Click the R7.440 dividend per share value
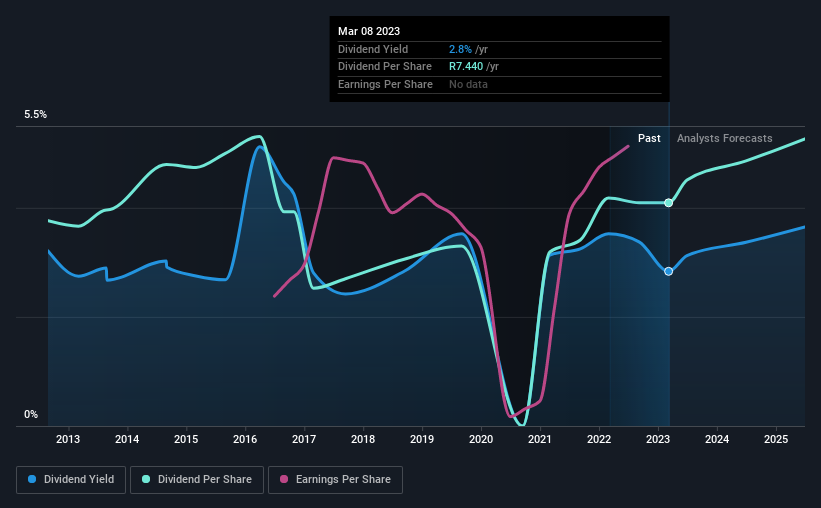 coord(466,67)
